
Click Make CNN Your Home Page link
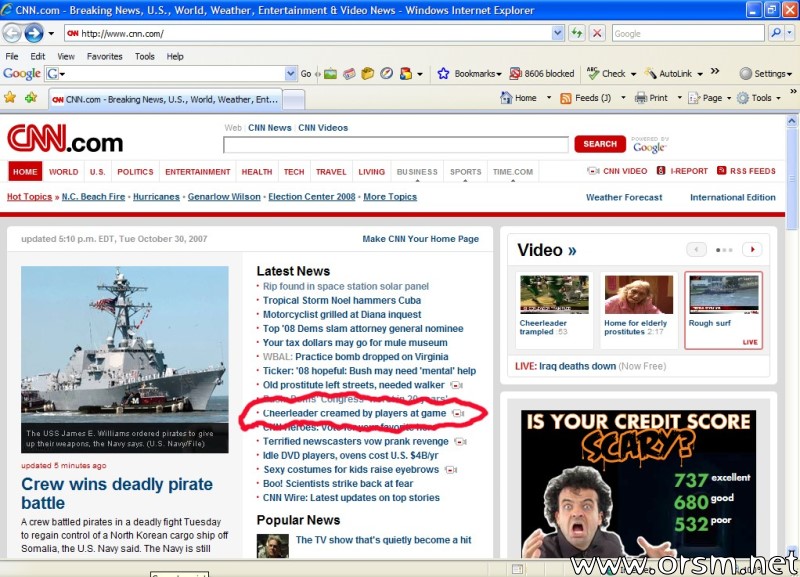[420, 239]
